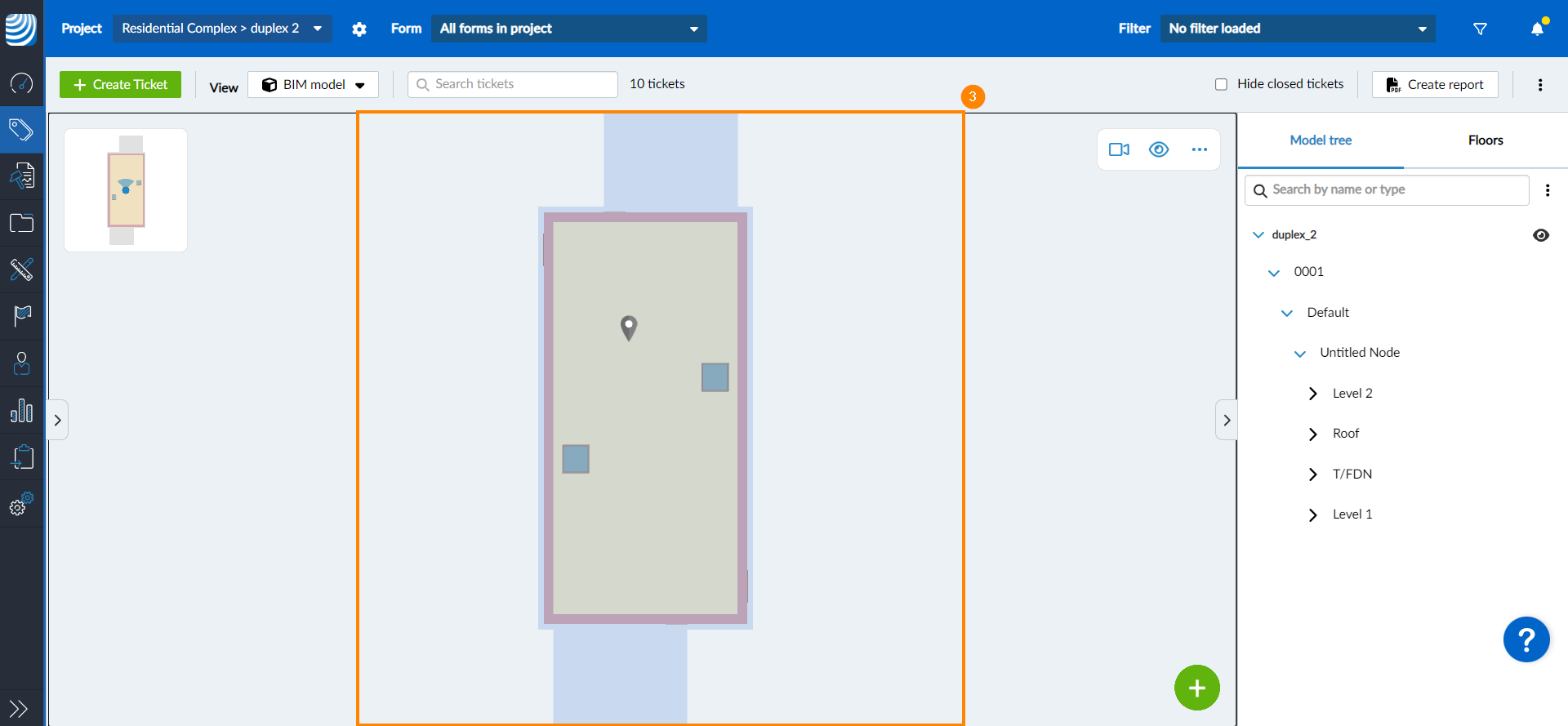Open the BIM model view dropdown
1568x726 pixels.
313,84
